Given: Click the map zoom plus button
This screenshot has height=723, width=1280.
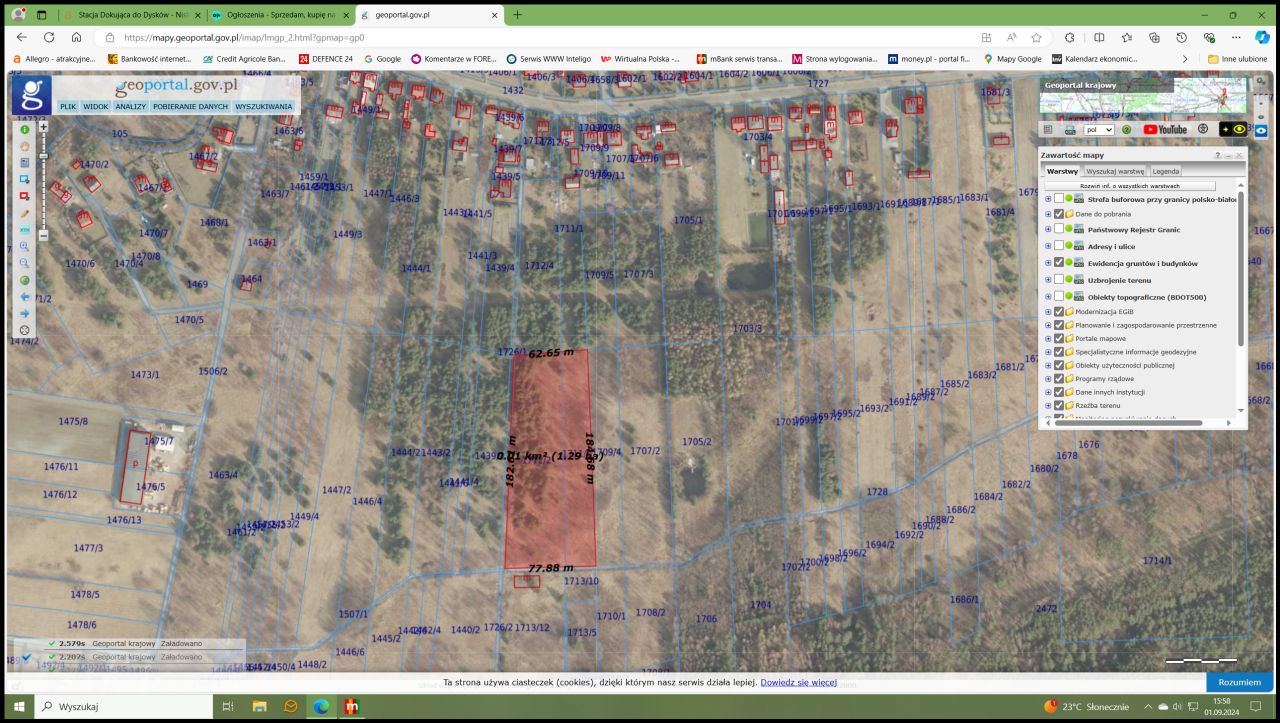Looking at the screenshot, I should point(43,127).
